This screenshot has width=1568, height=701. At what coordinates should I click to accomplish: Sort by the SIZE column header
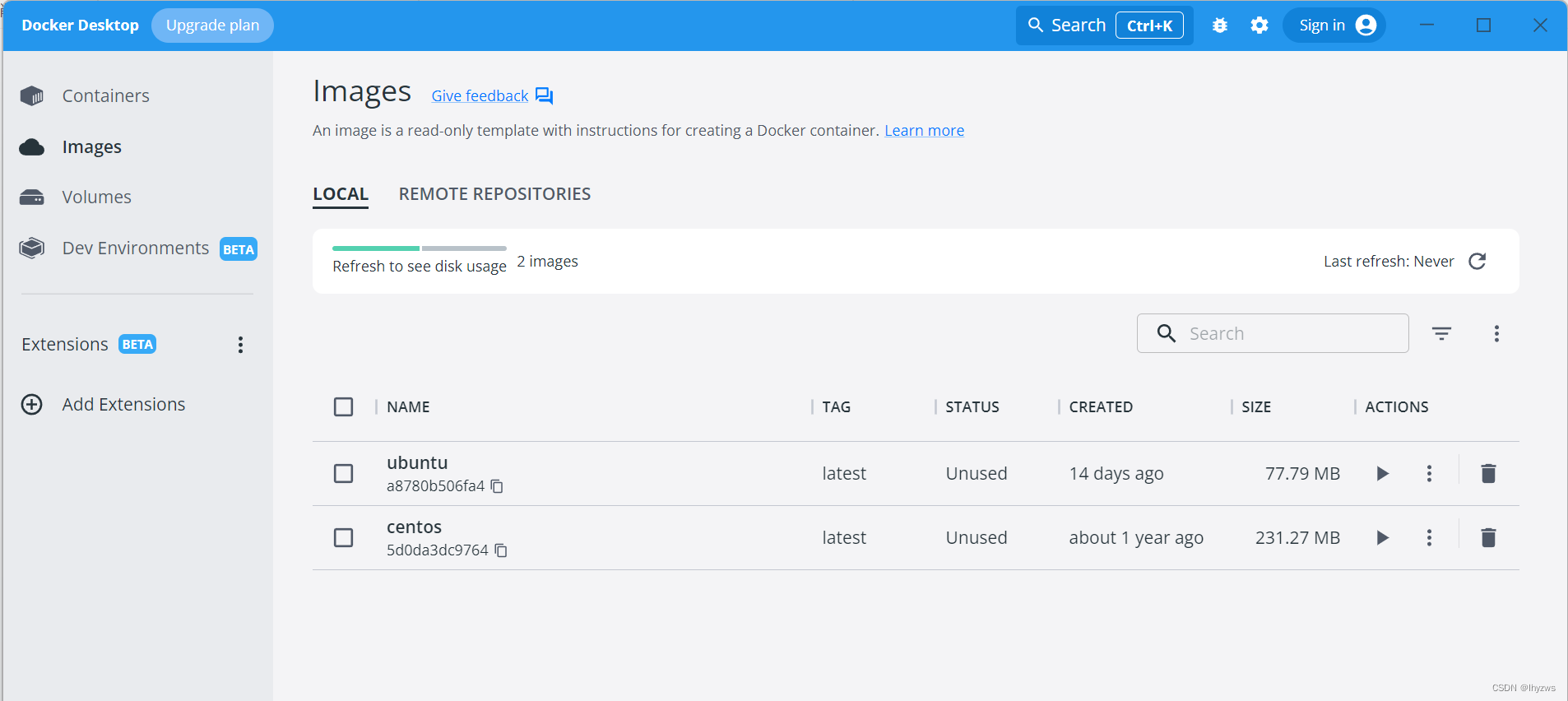[1256, 407]
